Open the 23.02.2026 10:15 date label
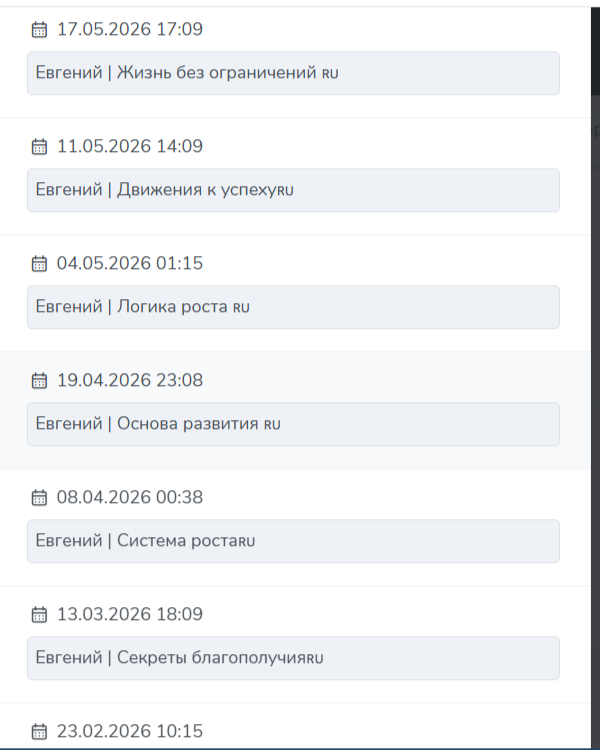The width and height of the screenshot is (600, 750). click(130, 731)
